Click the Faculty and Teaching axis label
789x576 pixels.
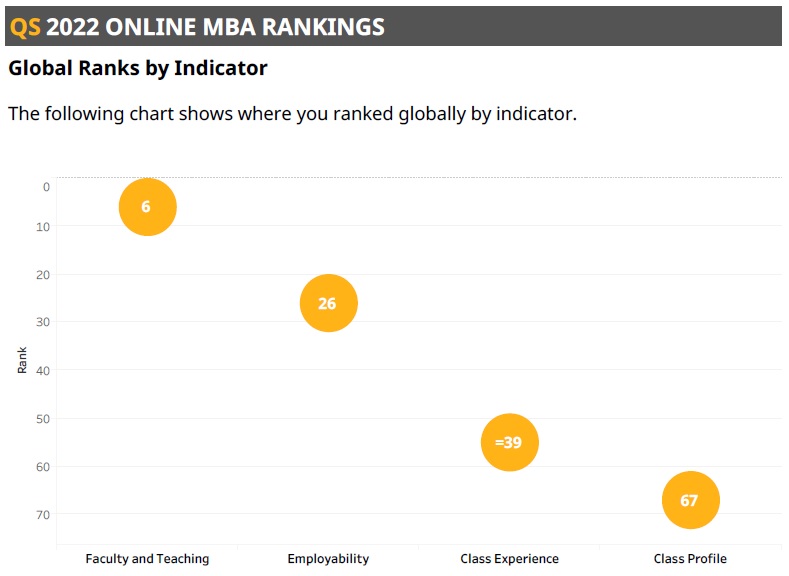pyautogui.click(x=147, y=559)
